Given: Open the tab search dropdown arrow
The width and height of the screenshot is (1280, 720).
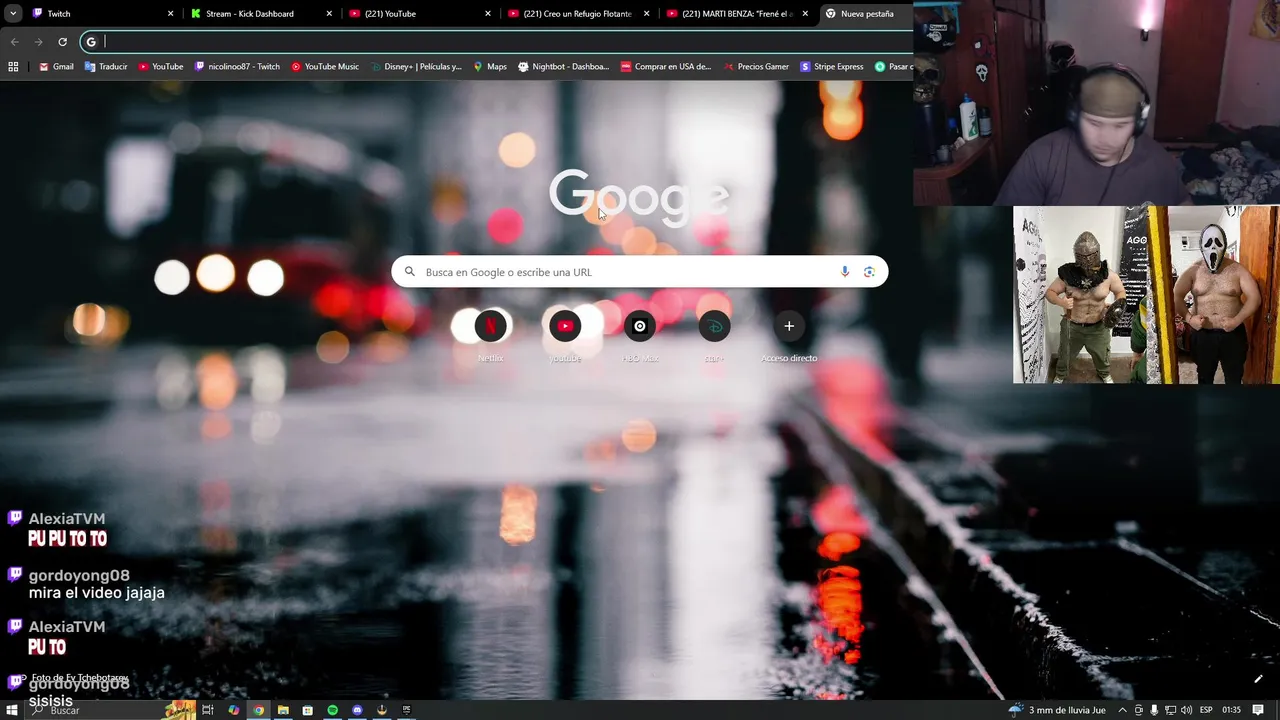Looking at the screenshot, I should [x=13, y=14].
